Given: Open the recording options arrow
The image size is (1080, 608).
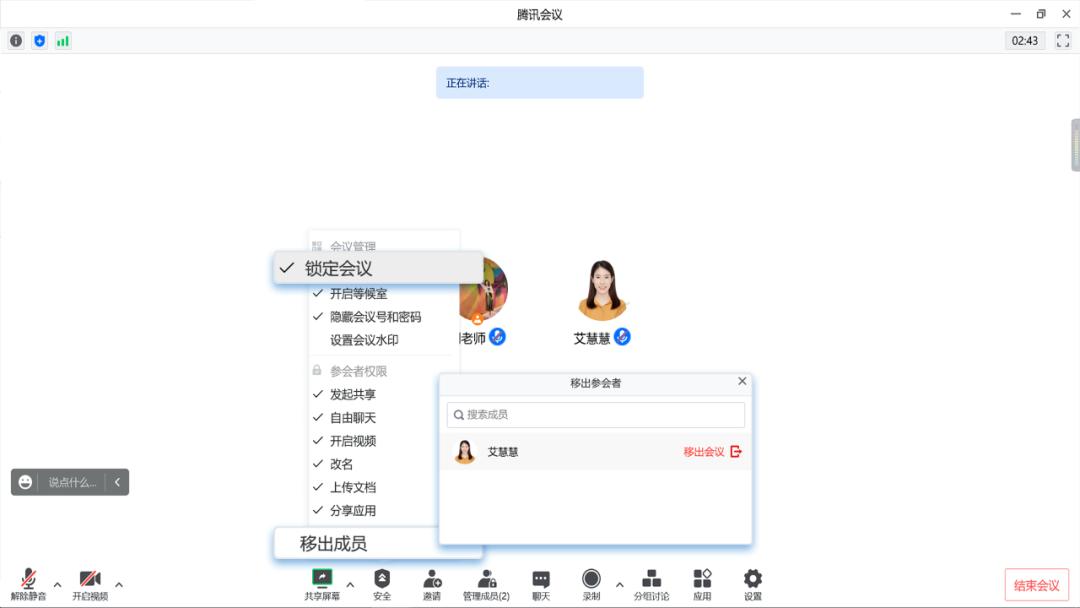Looking at the screenshot, I should (619, 583).
